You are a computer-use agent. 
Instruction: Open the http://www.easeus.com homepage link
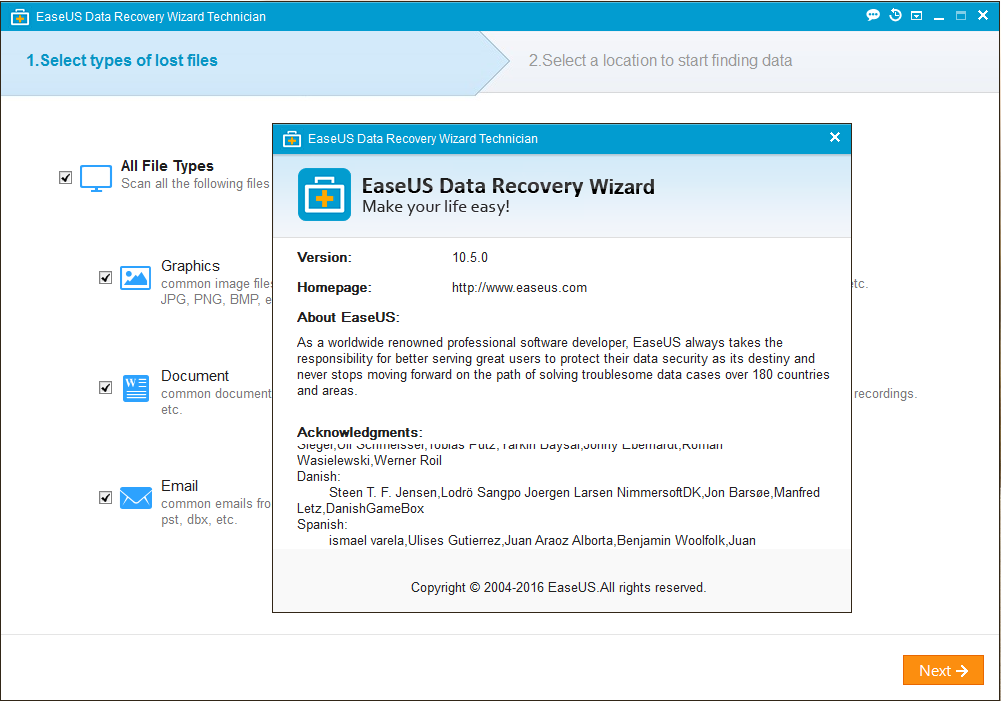tap(519, 287)
